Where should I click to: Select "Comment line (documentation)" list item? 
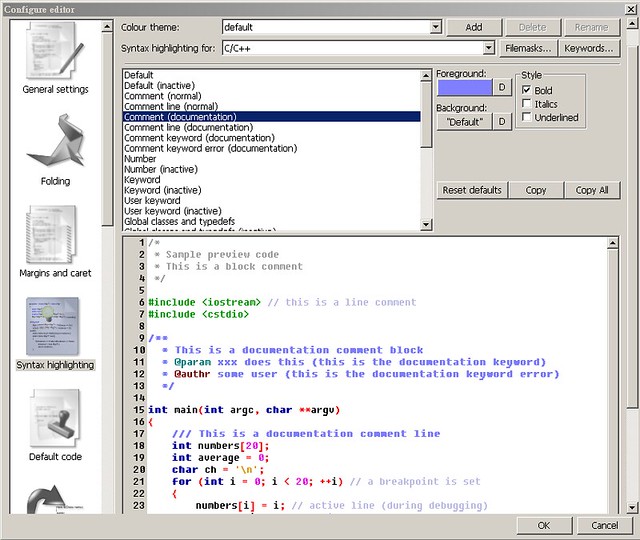tap(271, 127)
